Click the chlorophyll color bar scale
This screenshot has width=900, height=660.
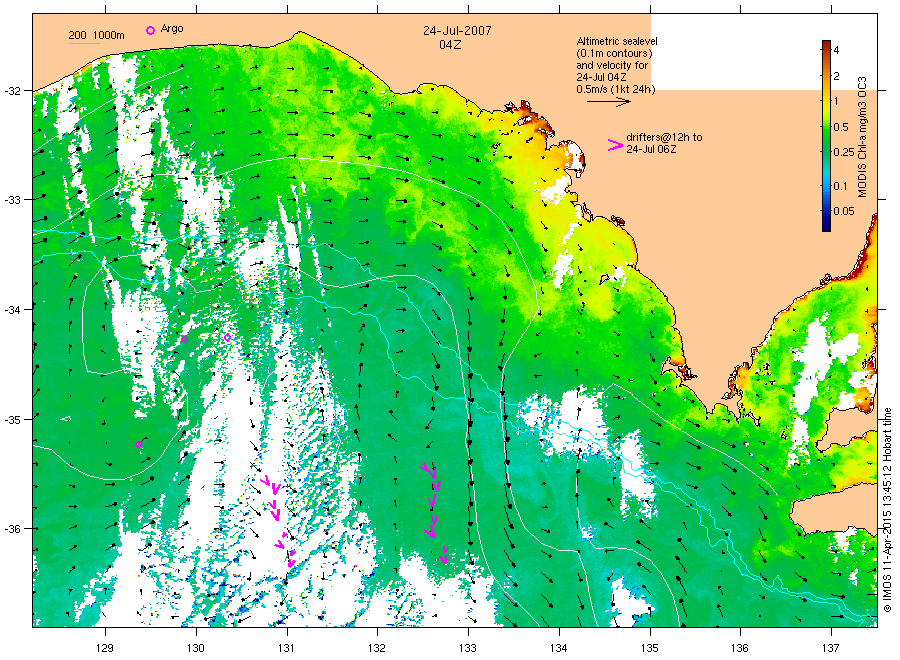coord(826,136)
